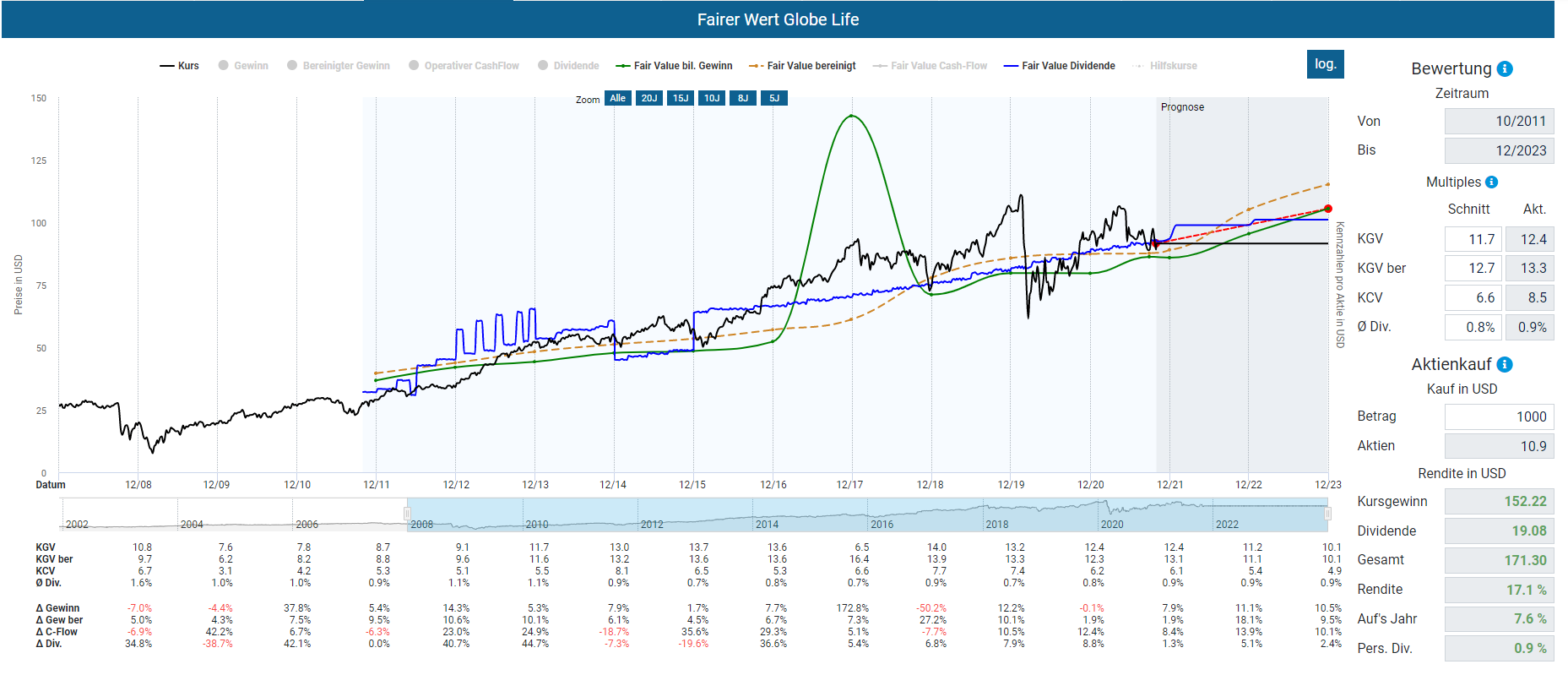Hide the Fair Value Dividende line

tap(1060, 66)
